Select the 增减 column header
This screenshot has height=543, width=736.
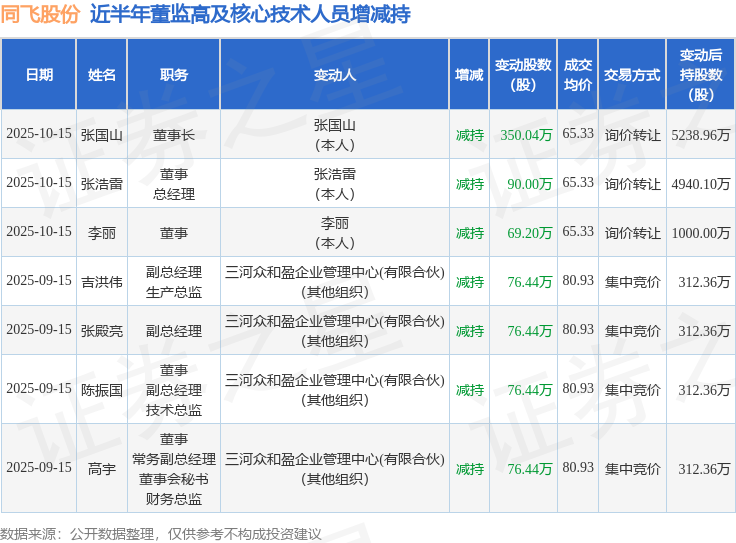[469, 75]
